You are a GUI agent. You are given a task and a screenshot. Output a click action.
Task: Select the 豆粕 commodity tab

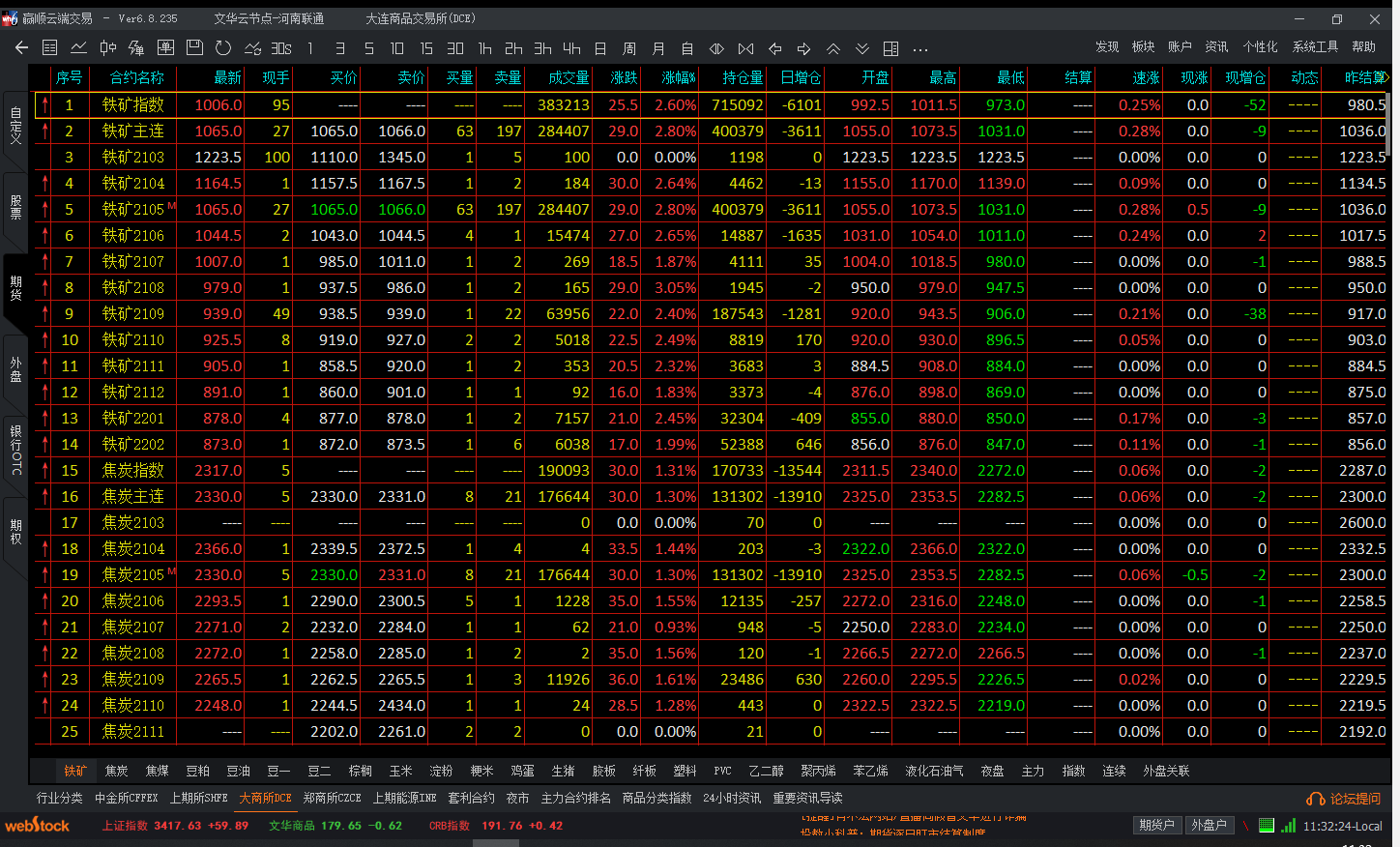(198, 771)
